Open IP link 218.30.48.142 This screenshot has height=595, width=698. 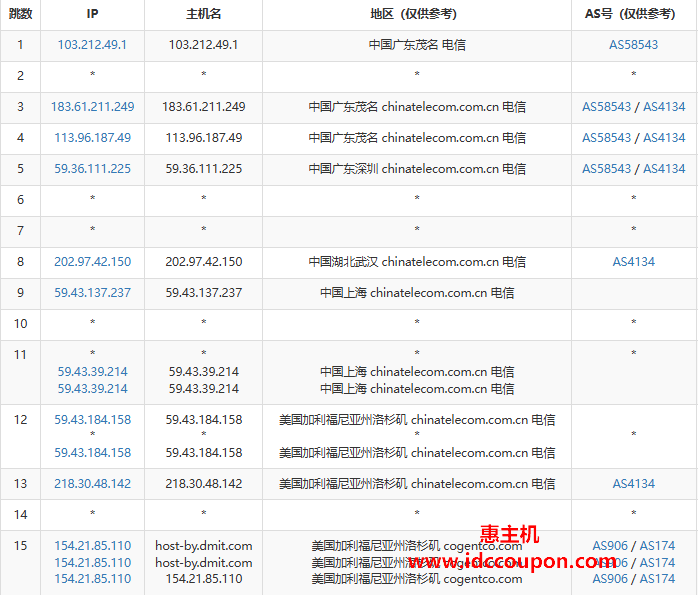pos(92,484)
